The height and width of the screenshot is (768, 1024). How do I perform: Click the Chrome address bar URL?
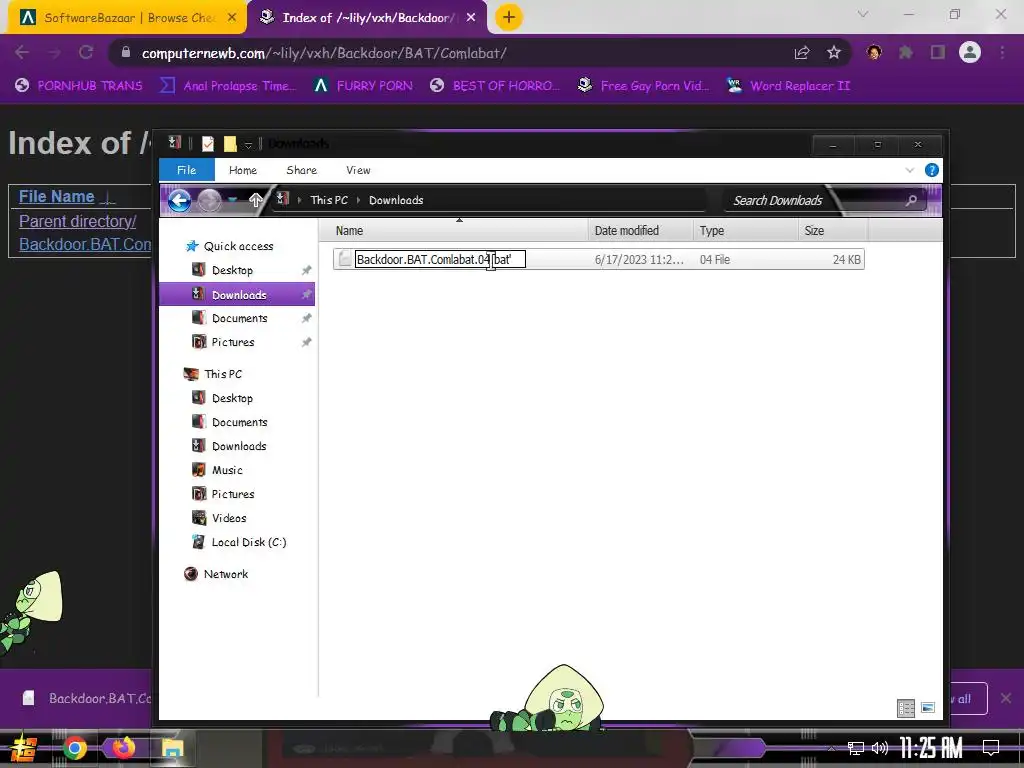[324, 53]
